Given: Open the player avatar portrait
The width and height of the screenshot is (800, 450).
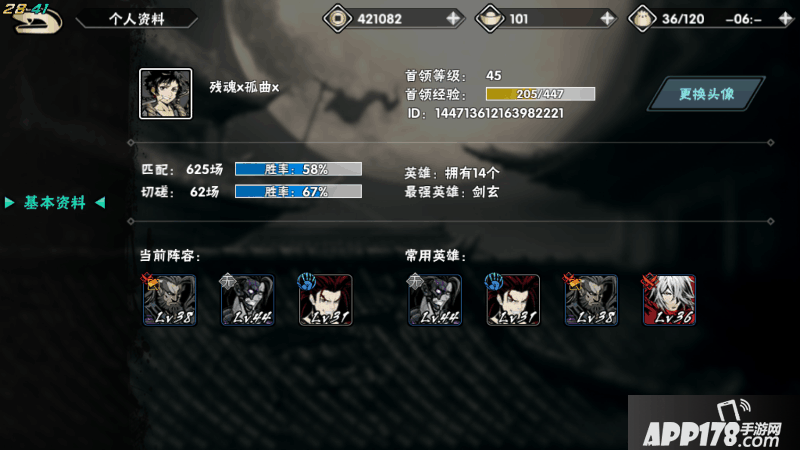Looking at the screenshot, I should pos(166,94).
